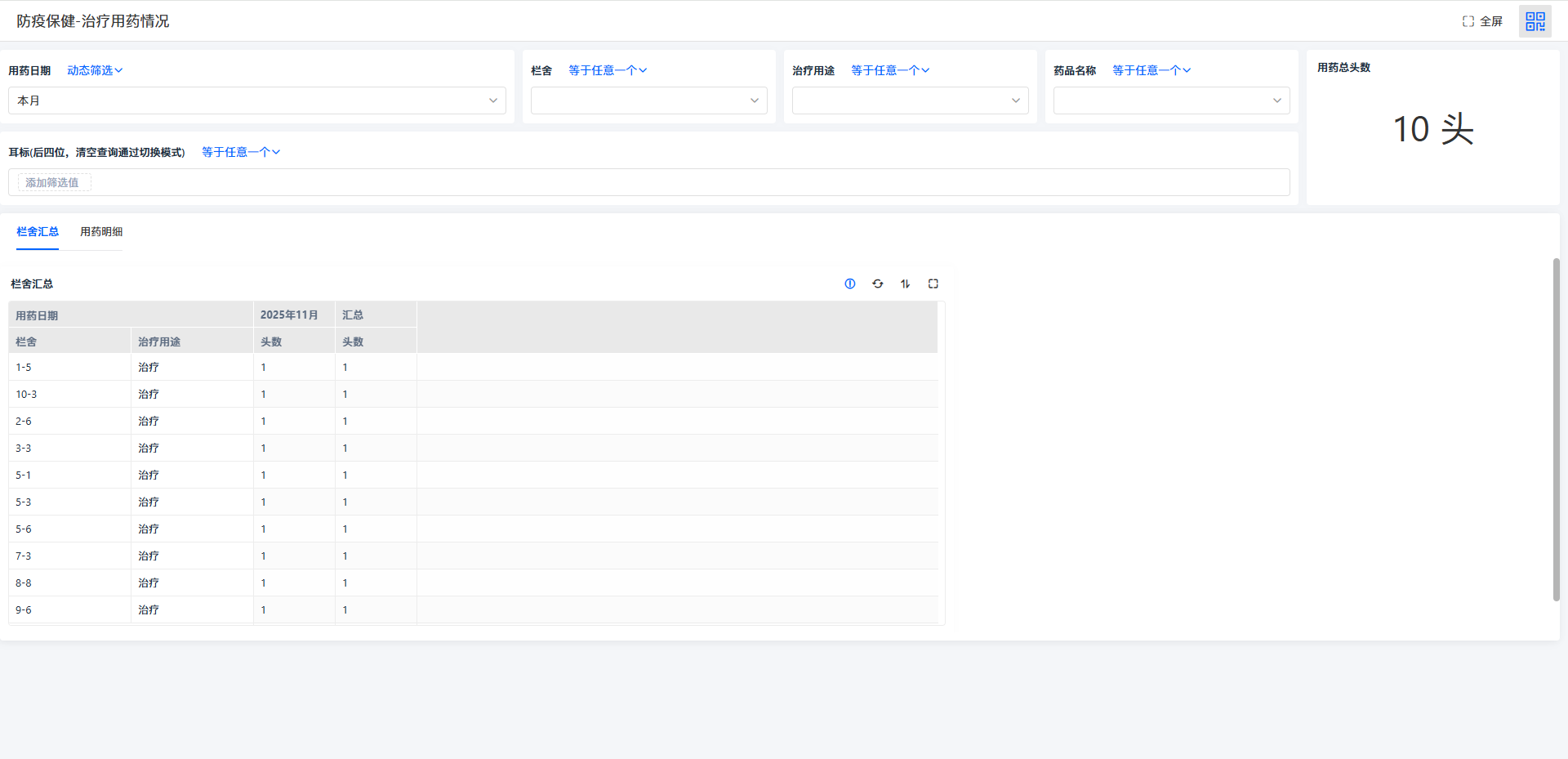1568x759 pixels.
Task: Change 等于任意一个 mode next to 药品名称
Action: 1151,70
